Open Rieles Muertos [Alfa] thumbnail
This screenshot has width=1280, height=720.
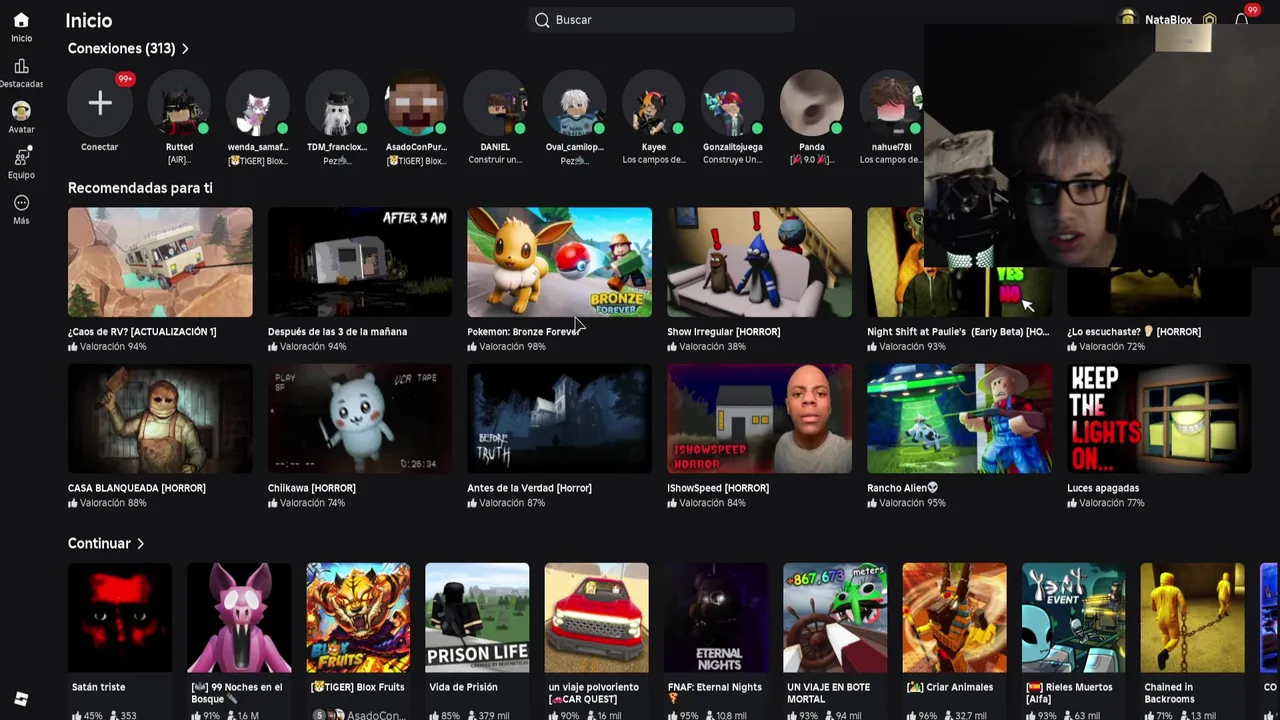coord(1073,618)
